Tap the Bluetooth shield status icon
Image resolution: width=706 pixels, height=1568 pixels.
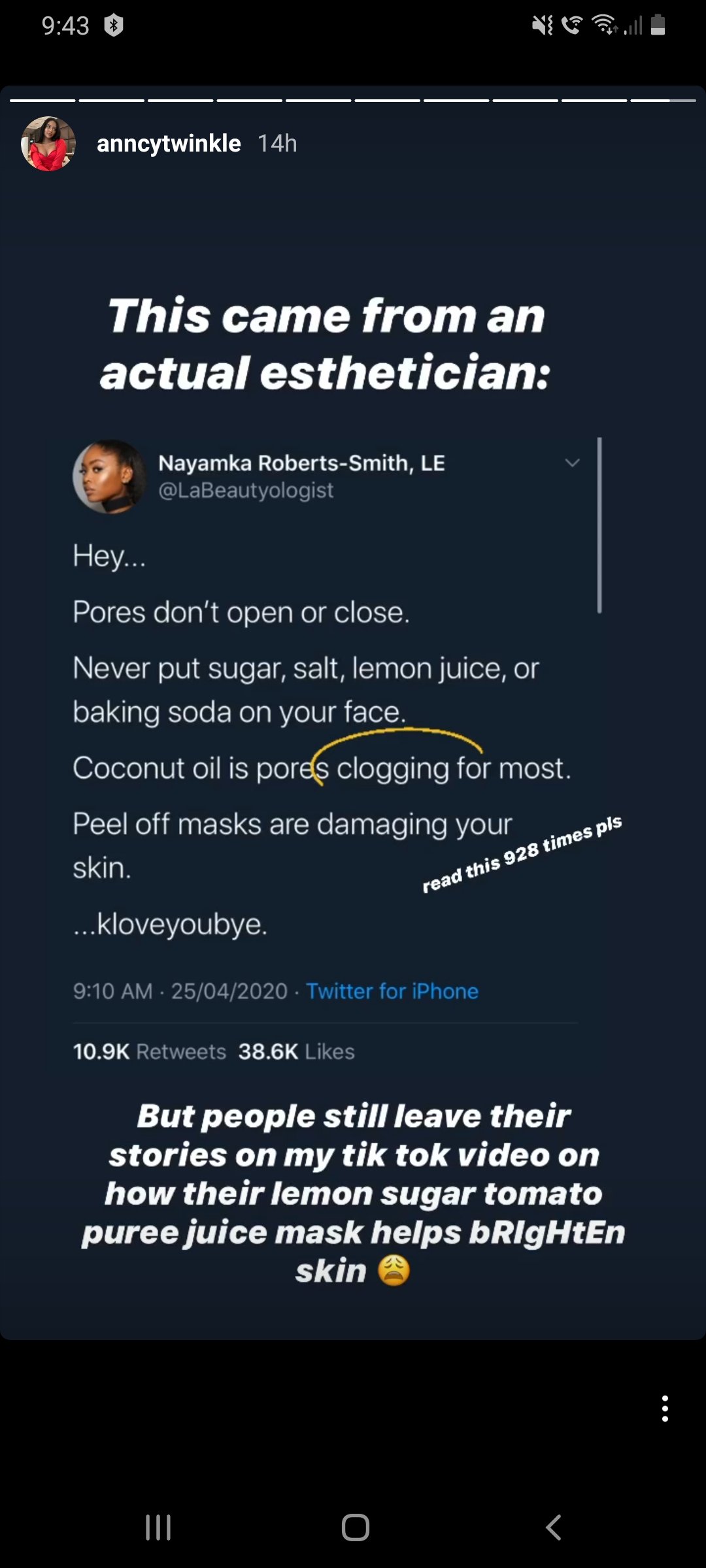pyautogui.click(x=114, y=25)
